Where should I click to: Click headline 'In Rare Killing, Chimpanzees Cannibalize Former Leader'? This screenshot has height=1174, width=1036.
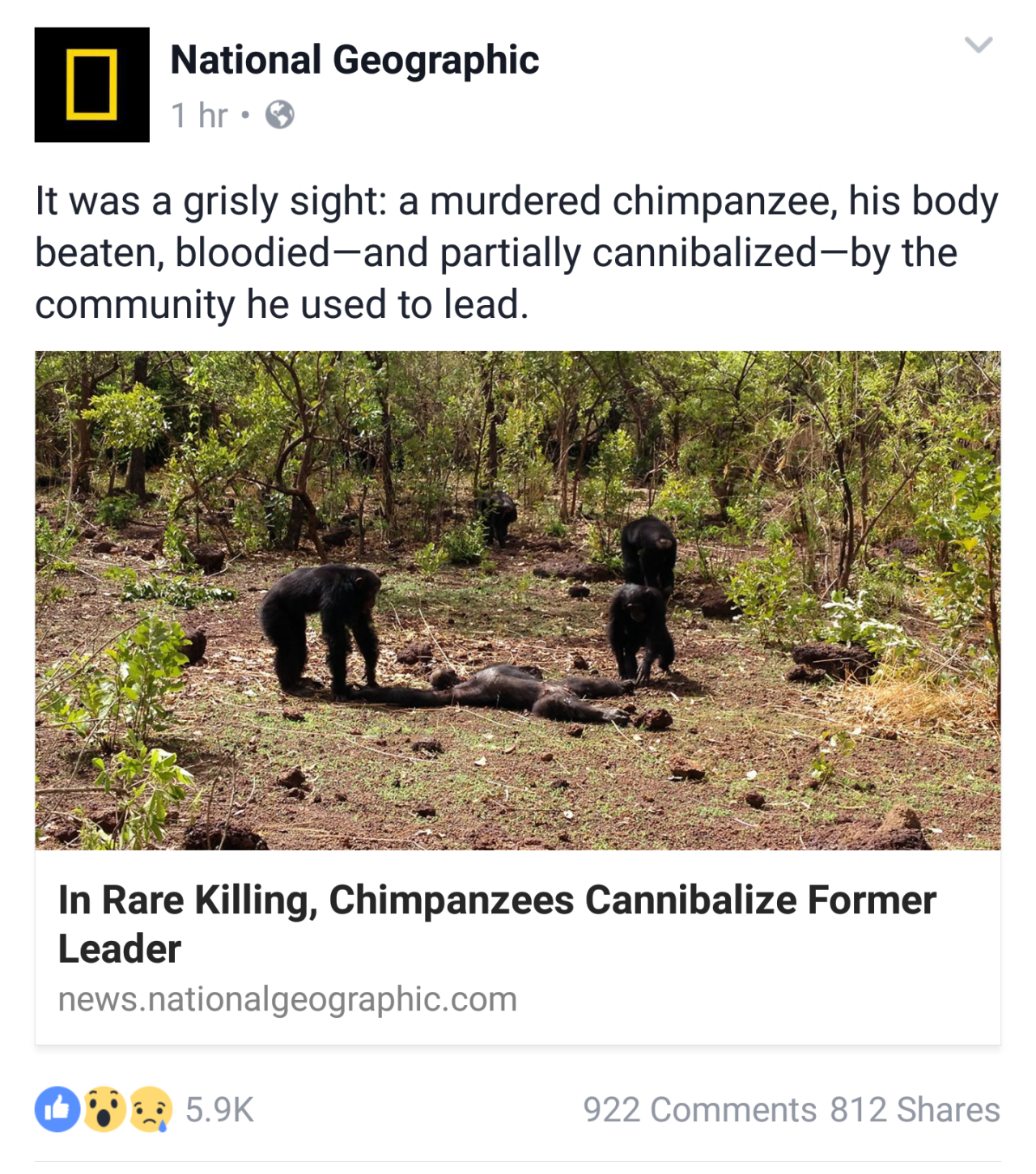pos(497,924)
